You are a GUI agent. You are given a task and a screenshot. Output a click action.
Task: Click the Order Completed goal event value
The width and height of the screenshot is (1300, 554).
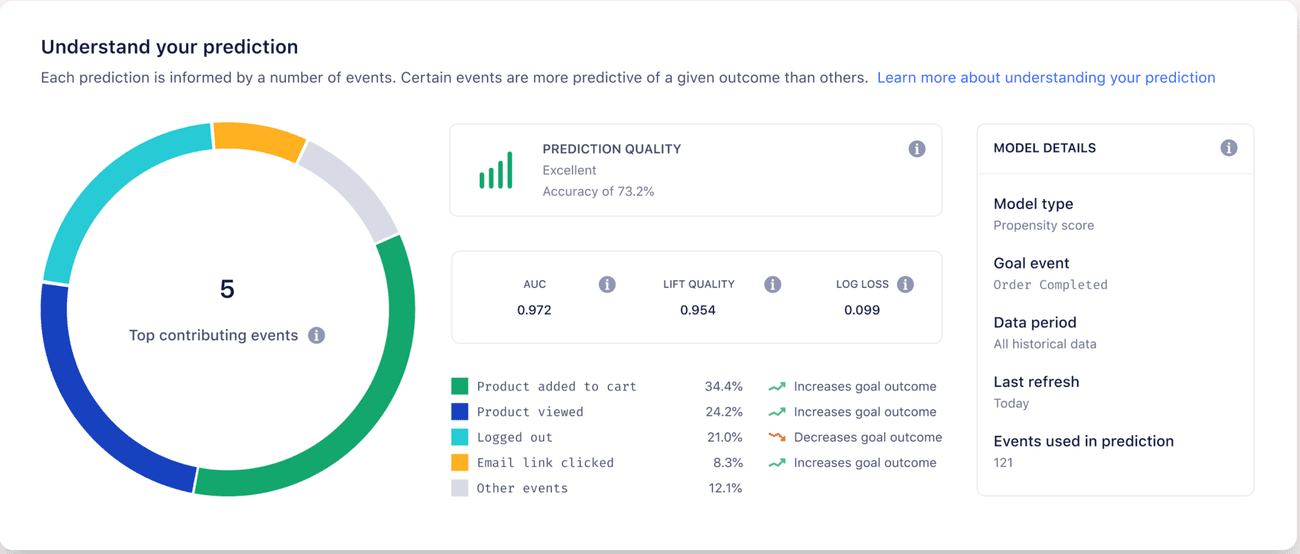[1050, 285]
